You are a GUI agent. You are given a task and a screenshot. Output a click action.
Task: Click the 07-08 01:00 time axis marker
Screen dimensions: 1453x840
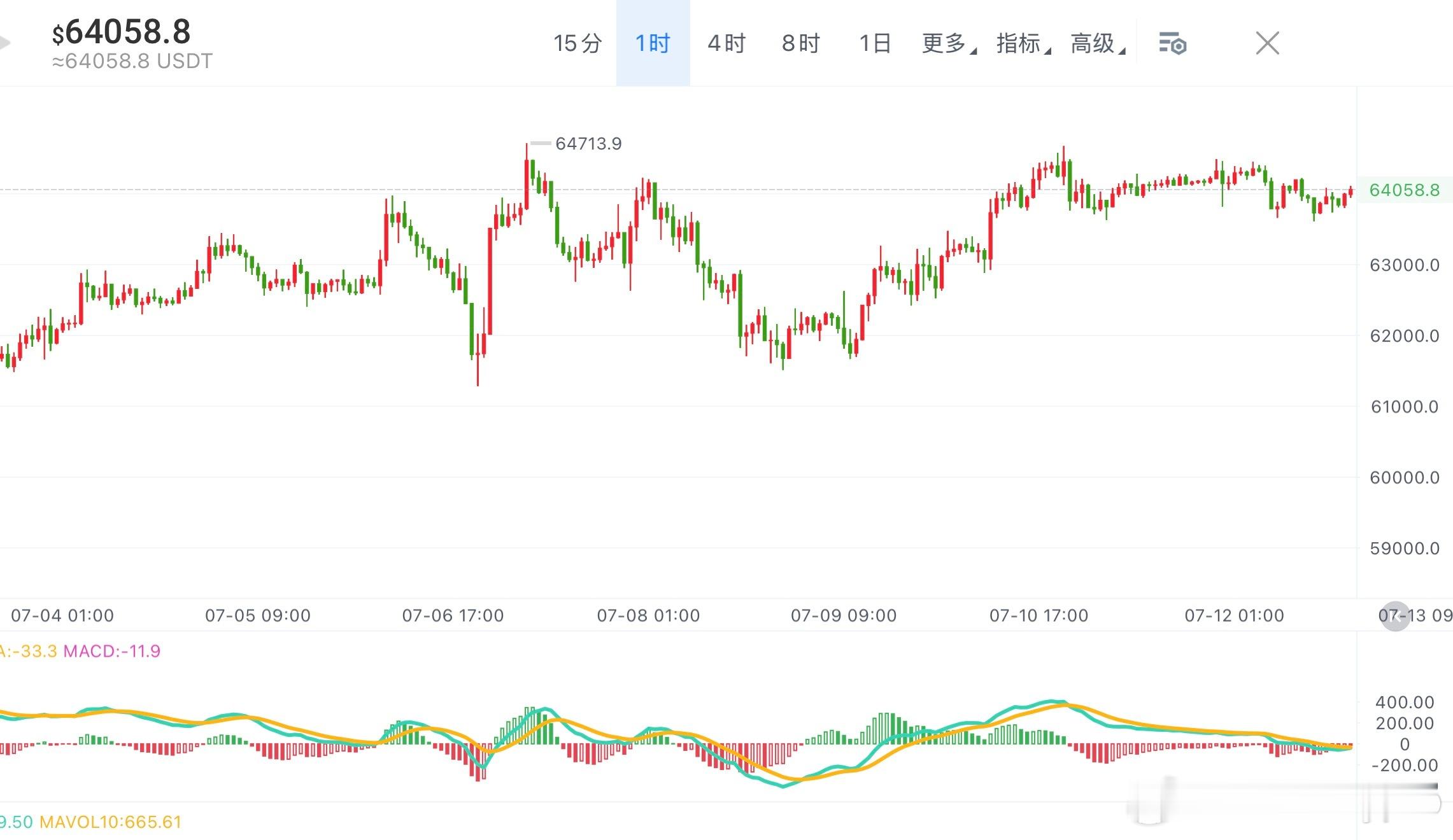click(648, 615)
